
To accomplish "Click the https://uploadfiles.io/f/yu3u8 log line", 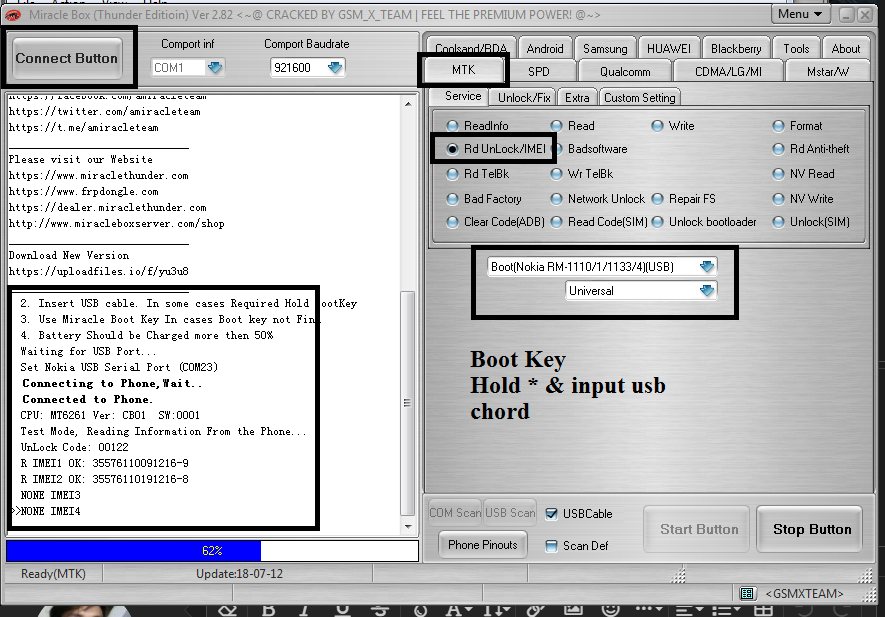I will 99,272.
